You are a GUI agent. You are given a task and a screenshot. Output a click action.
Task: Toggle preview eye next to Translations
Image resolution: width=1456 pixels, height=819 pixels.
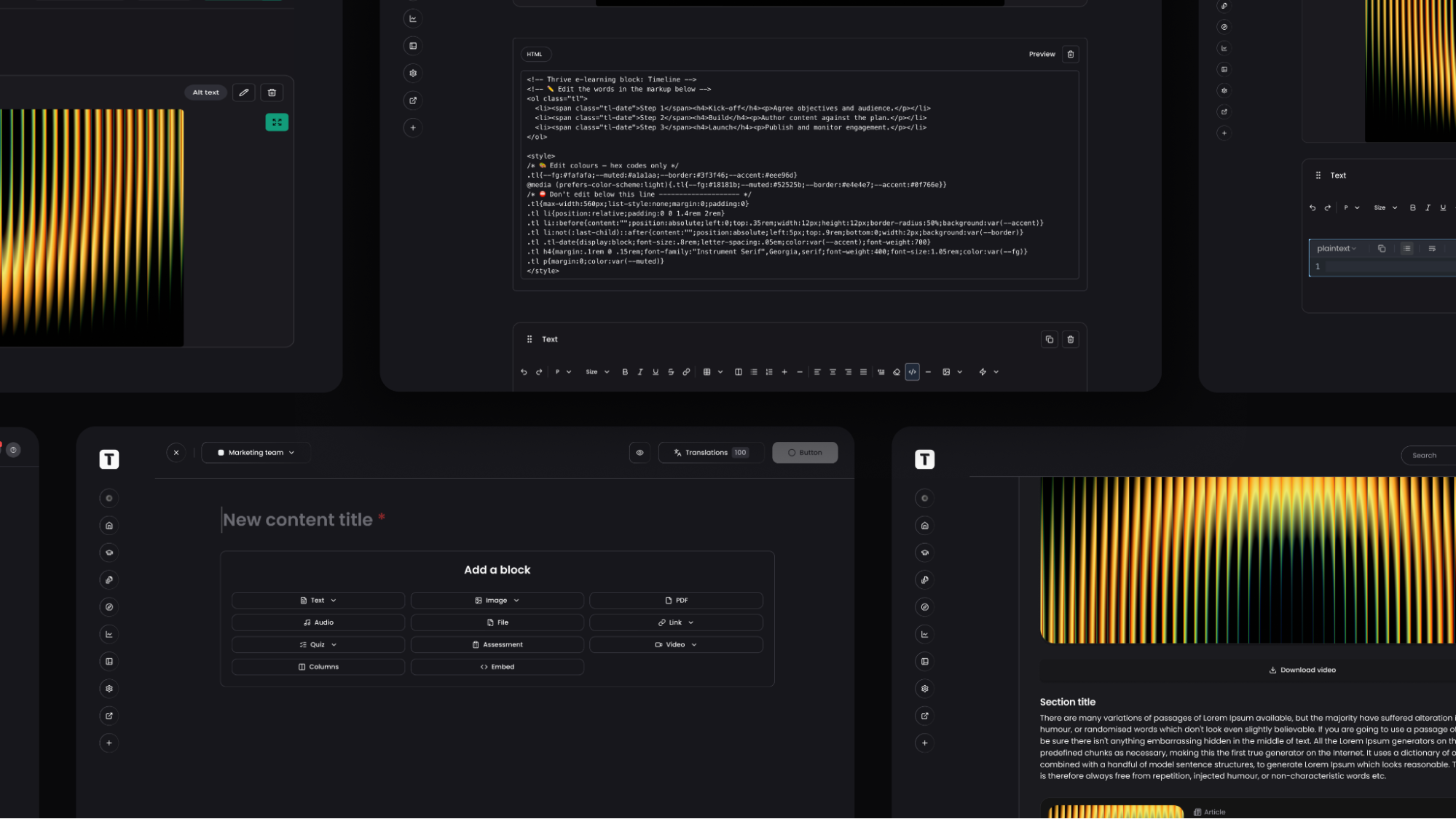[x=640, y=453]
